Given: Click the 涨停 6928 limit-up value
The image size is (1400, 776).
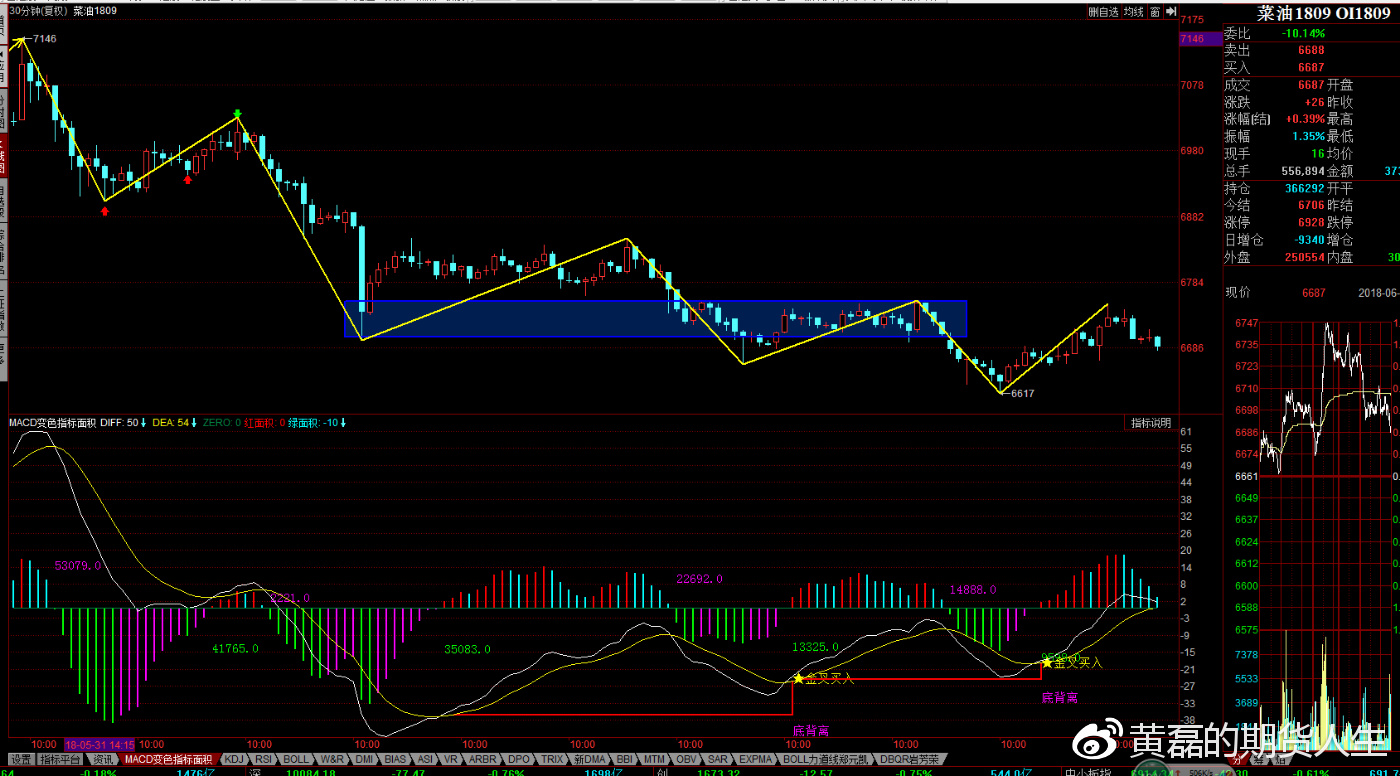Looking at the screenshot, I should 1311,222.
